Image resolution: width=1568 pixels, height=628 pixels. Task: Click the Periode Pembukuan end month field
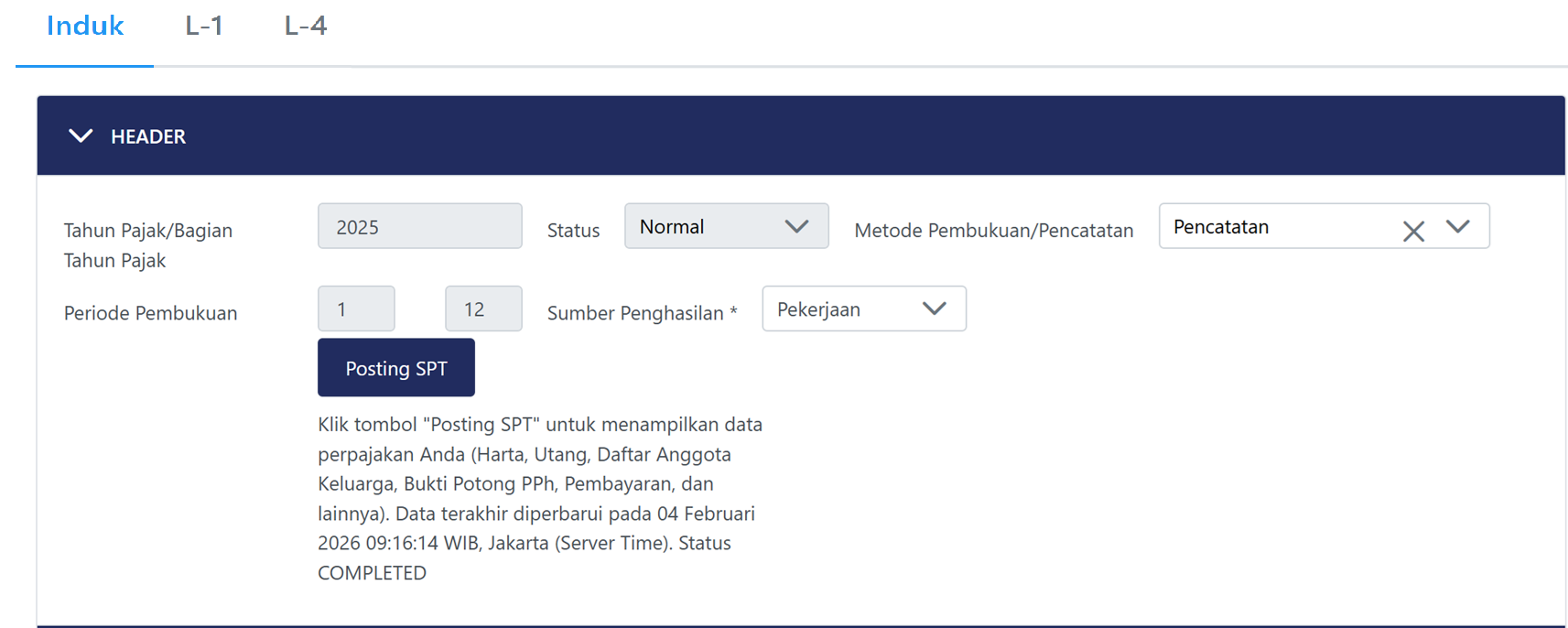click(x=483, y=309)
